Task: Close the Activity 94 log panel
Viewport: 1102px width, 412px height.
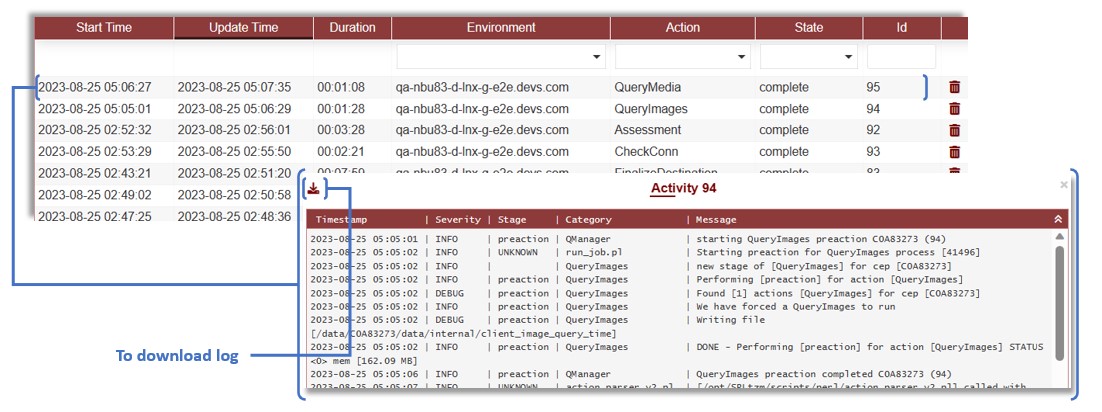Action: [x=1064, y=185]
